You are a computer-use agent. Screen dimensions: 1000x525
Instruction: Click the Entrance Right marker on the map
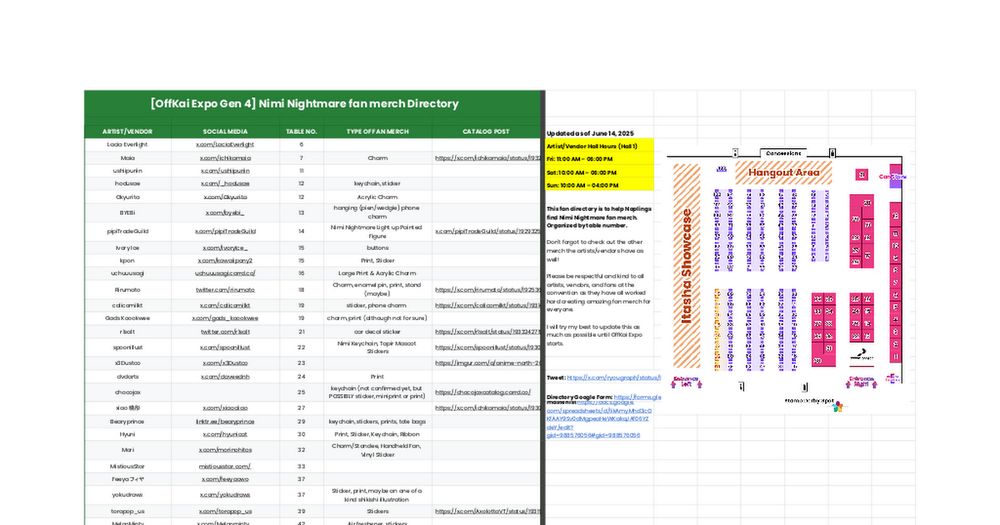point(862,382)
